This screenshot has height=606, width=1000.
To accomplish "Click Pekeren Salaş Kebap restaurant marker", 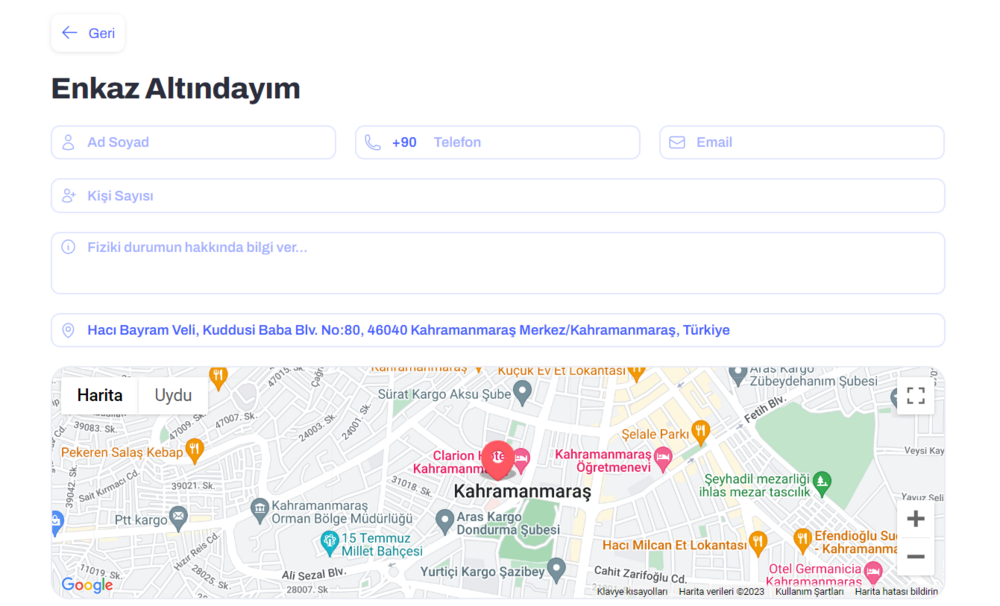I will 195,450.
